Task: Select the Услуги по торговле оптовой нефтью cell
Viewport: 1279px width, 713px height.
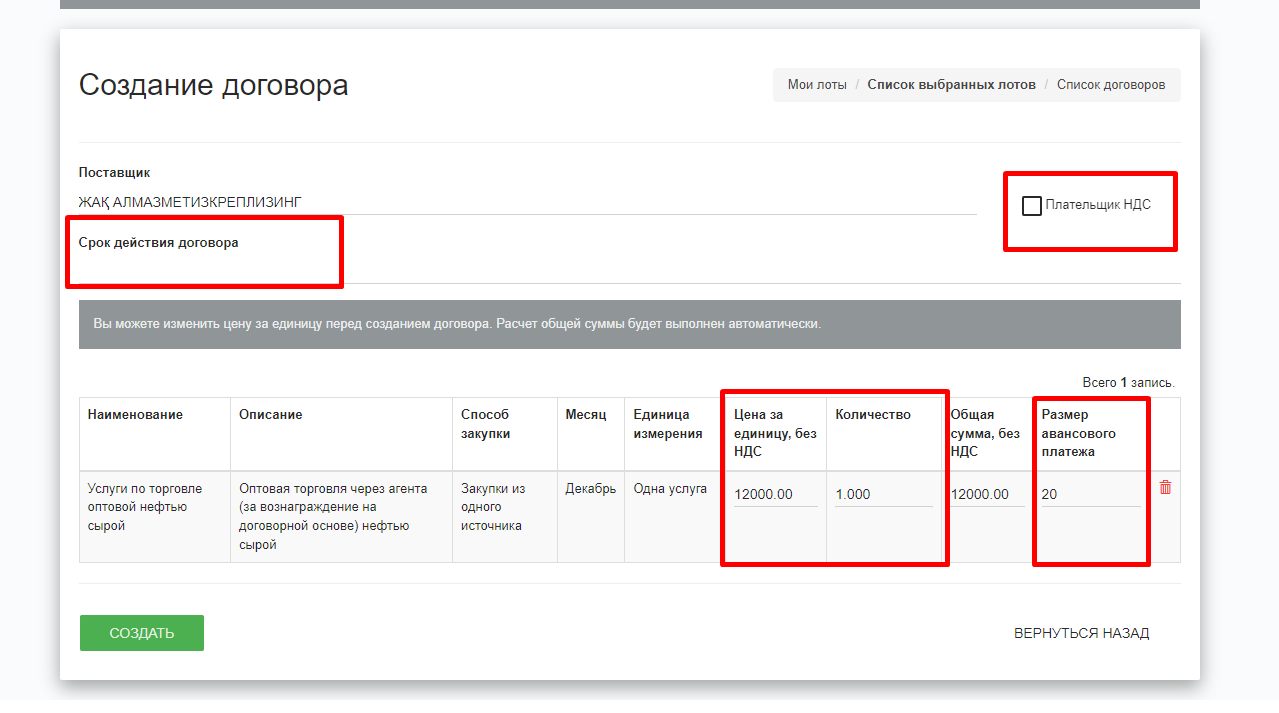Action: click(x=145, y=507)
